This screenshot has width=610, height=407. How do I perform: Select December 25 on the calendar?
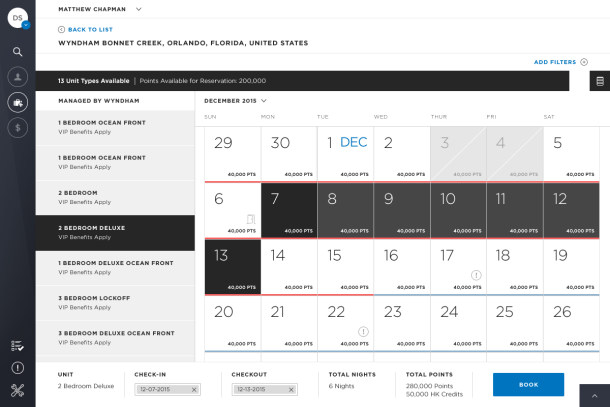click(515, 323)
